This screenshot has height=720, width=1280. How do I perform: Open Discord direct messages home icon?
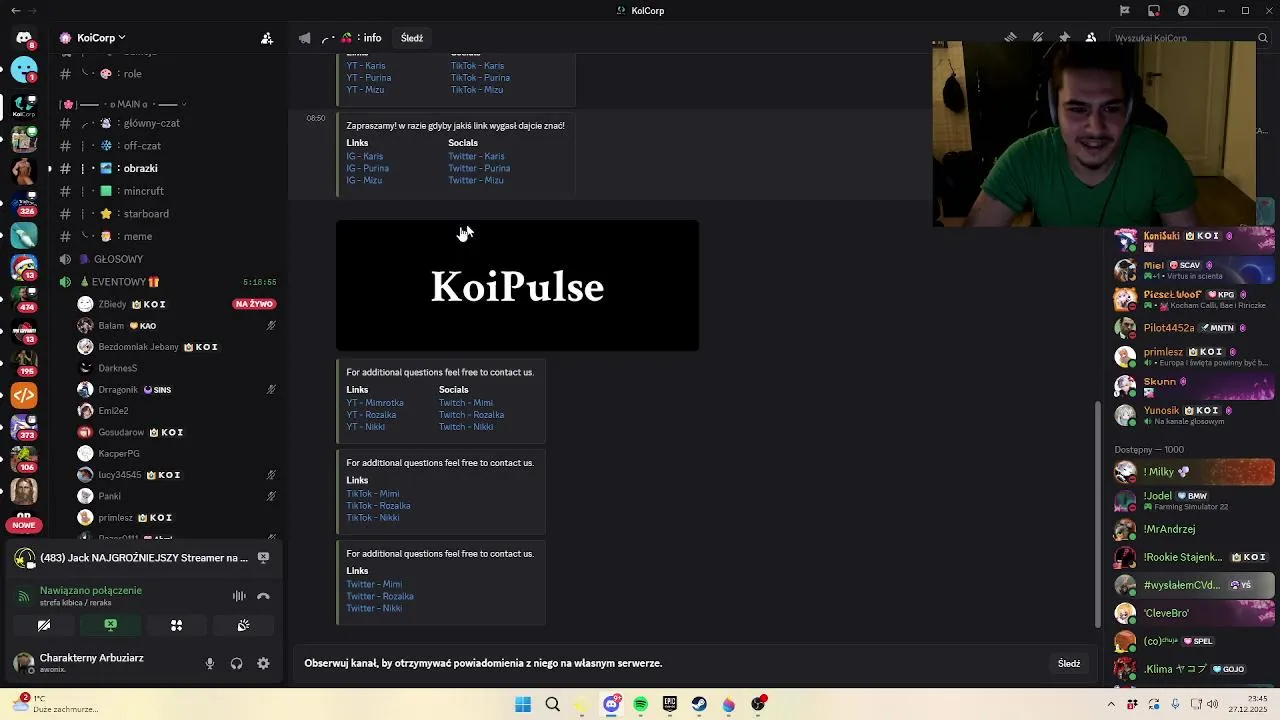[x=24, y=38]
